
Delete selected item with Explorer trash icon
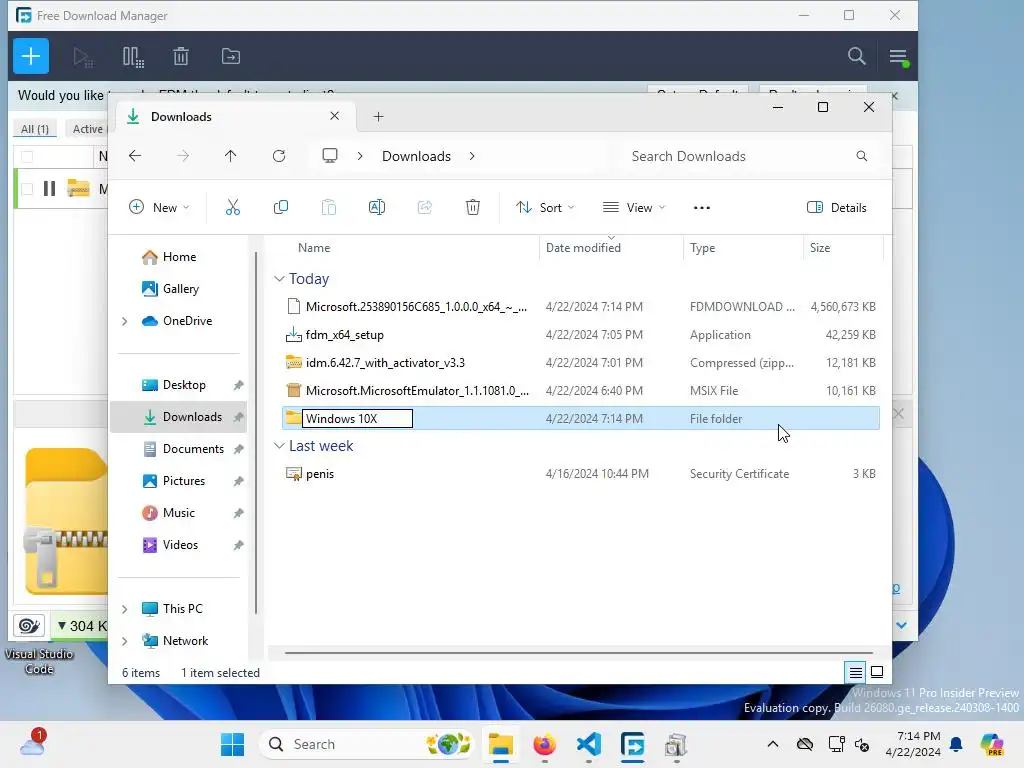(473, 208)
